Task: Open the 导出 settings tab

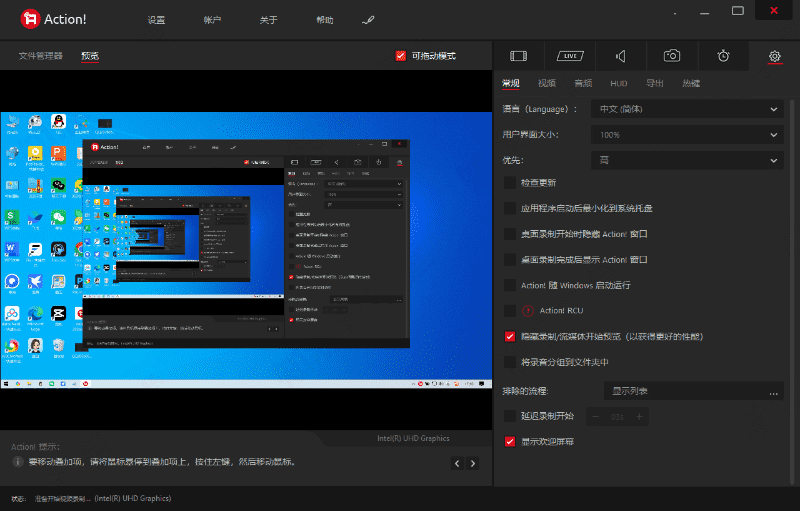Action: tap(655, 83)
